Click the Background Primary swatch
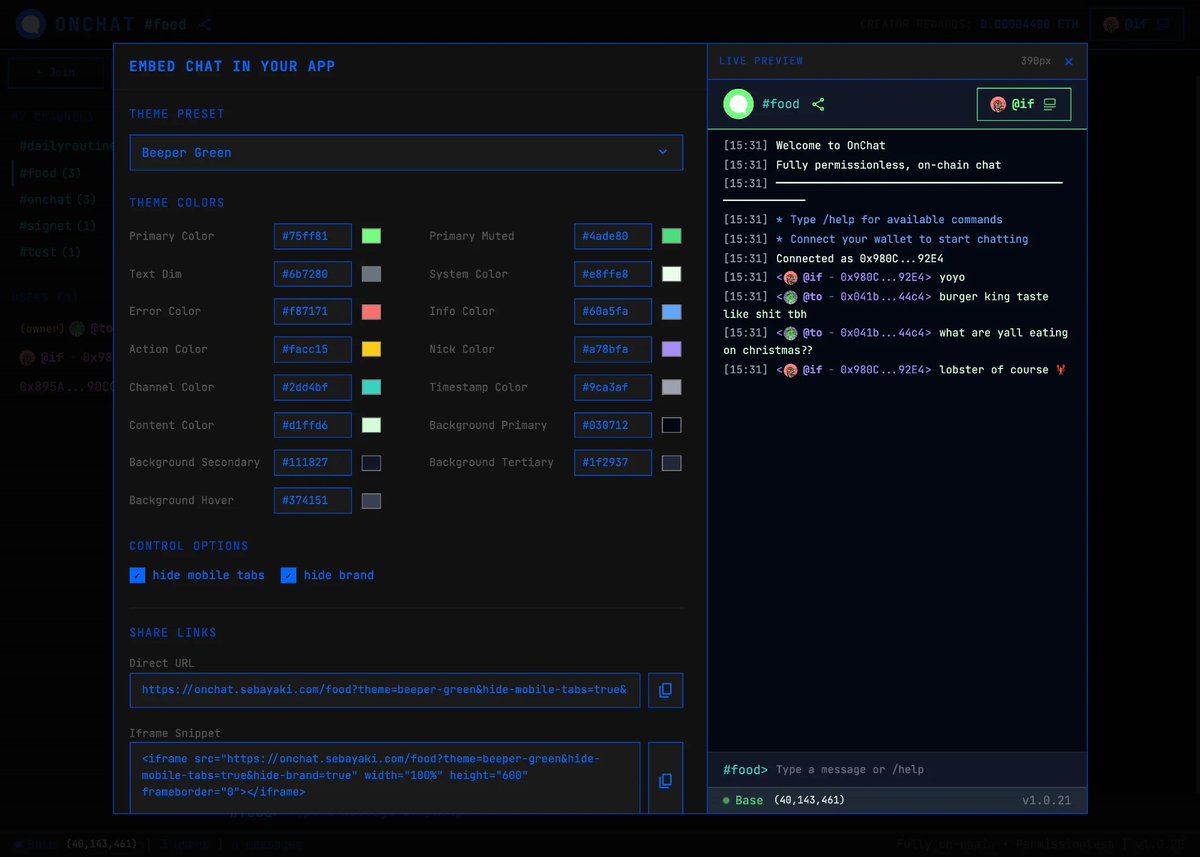Image resolution: width=1200 pixels, height=857 pixels. [x=671, y=425]
